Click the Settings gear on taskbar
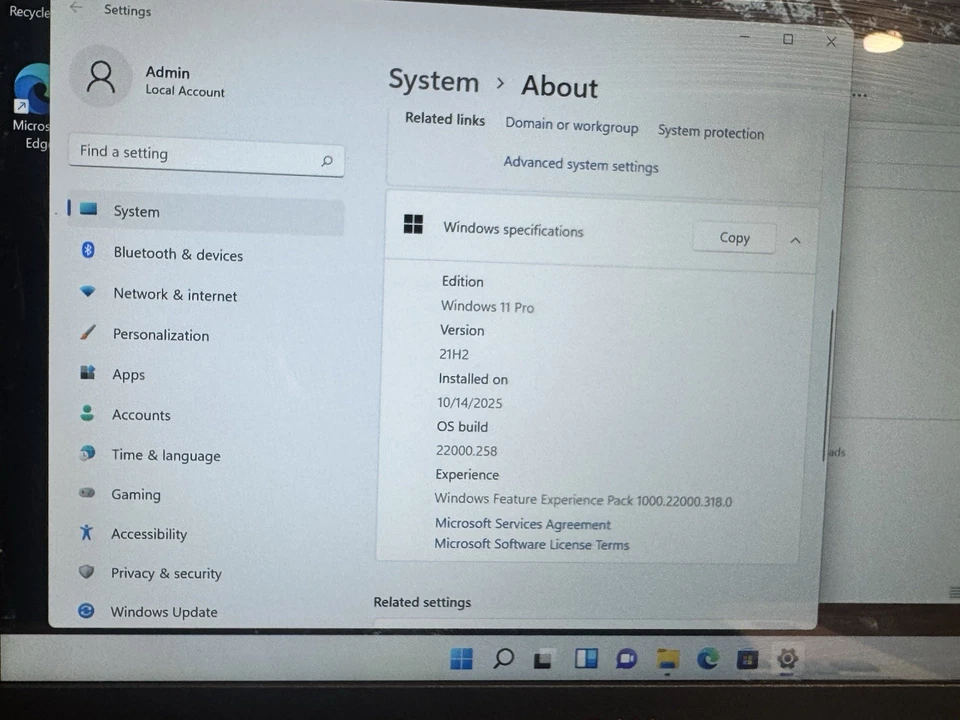 click(787, 659)
